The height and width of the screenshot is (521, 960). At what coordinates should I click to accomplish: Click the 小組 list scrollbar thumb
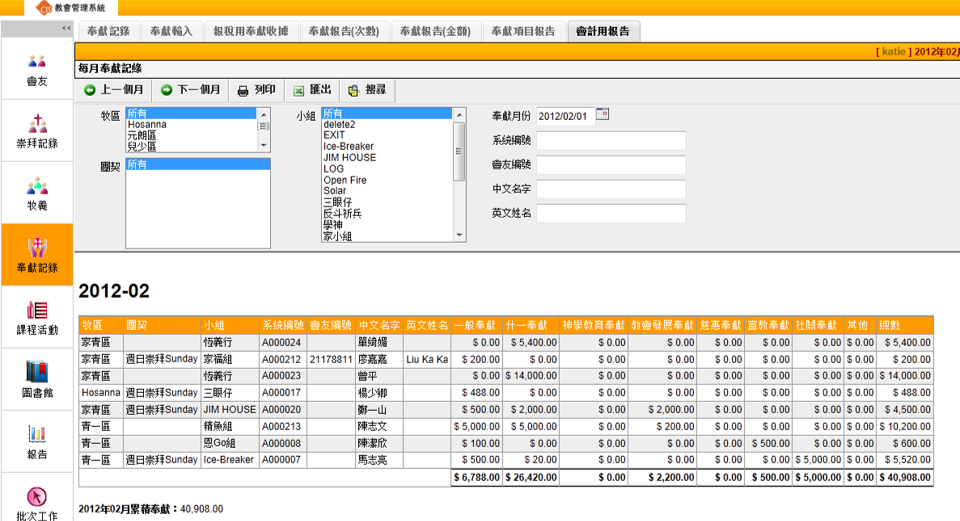[459, 151]
